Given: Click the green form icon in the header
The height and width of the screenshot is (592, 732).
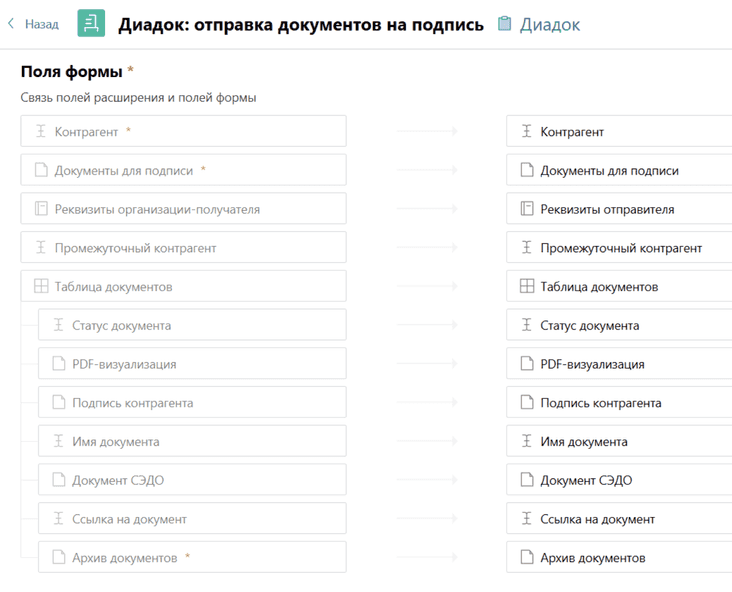Looking at the screenshot, I should click(x=91, y=23).
